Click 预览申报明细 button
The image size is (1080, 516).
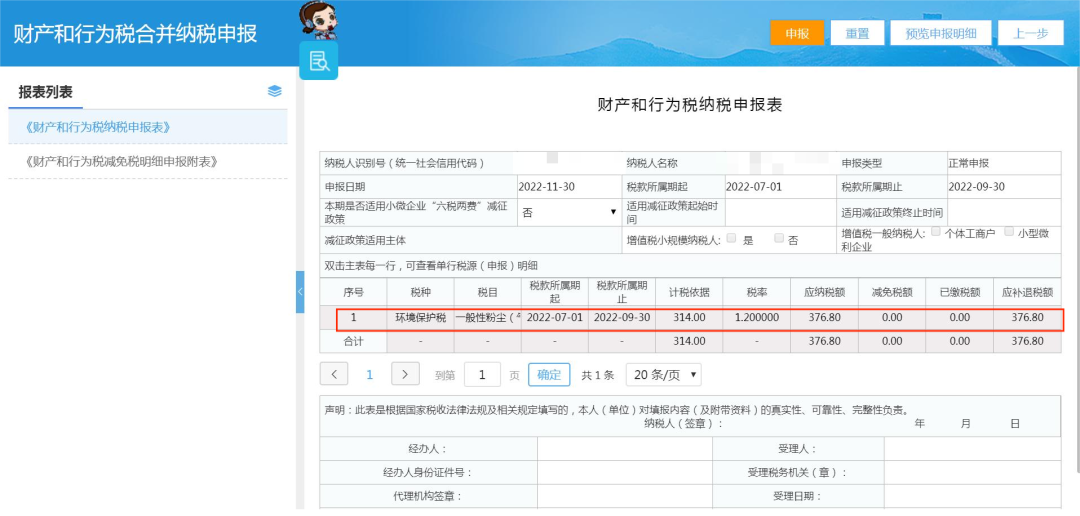(x=940, y=33)
